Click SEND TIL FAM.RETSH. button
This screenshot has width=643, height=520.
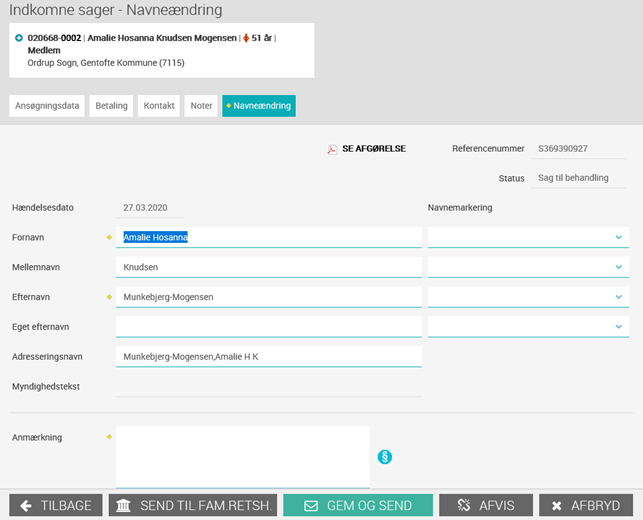193,505
